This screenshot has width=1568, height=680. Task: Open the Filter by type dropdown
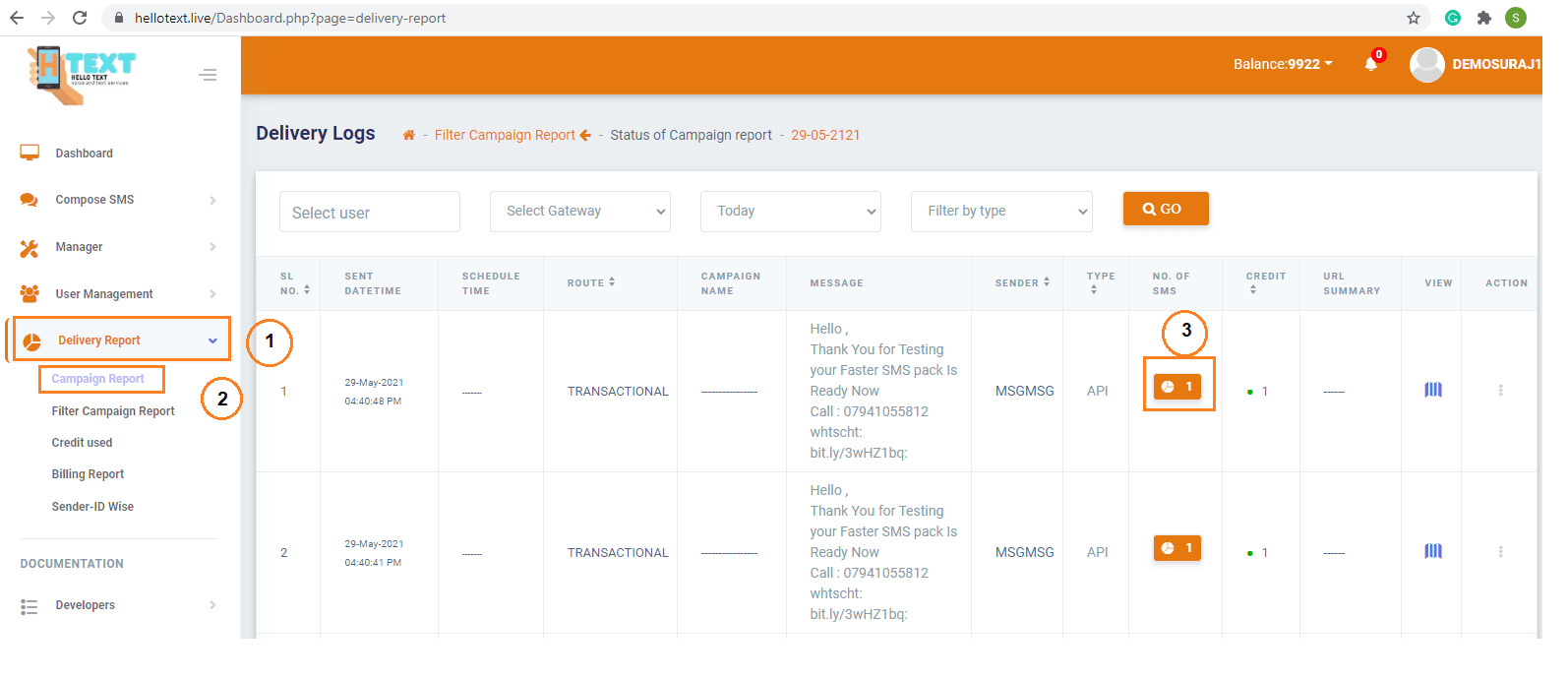(x=1000, y=212)
